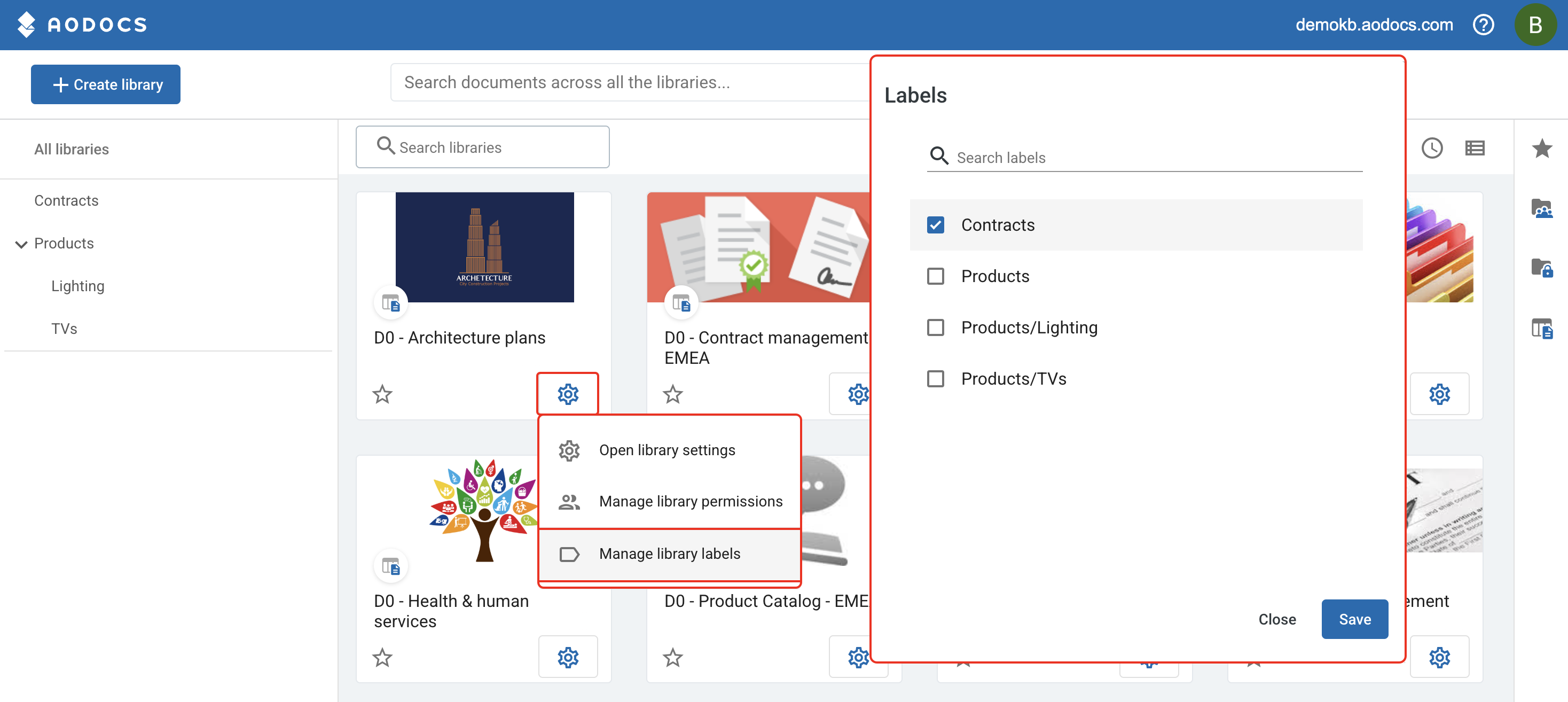Save the label changes
Viewport: 1568px width, 702px height.
[1354, 619]
